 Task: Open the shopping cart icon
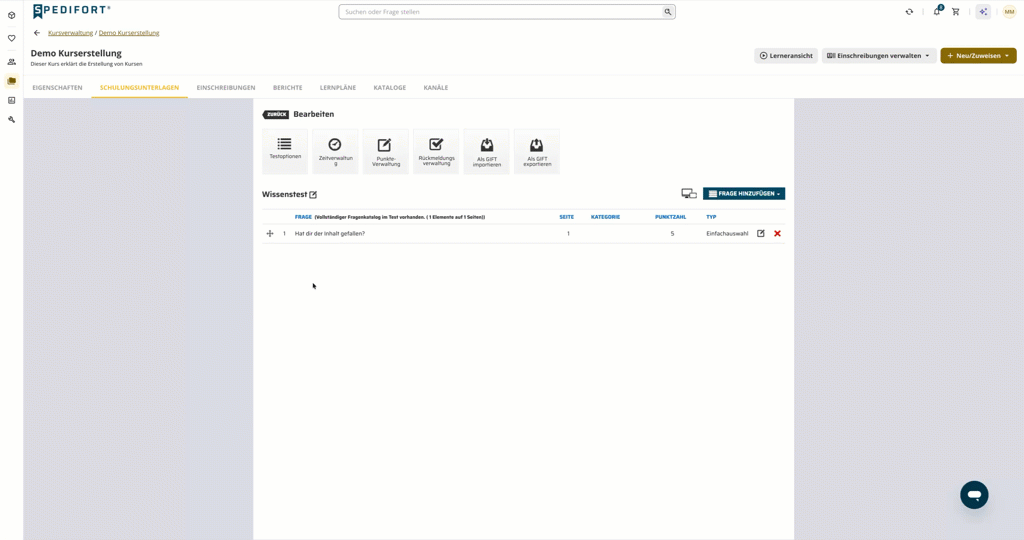pyautogui.click(x=955, y=12)
